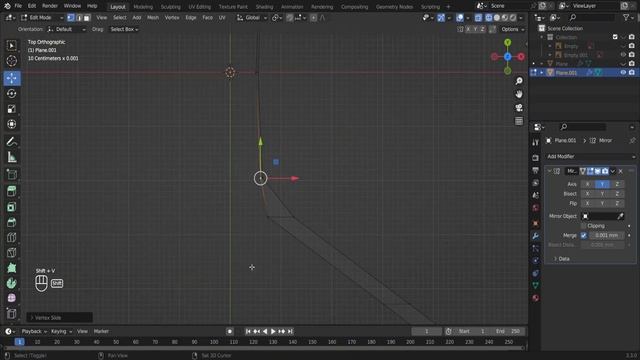Image resolution: width=640 pixels, height=360 pixels.
Task: Click the timeline Marker menu
Action: pyautogui.click(x=101, y=331)
